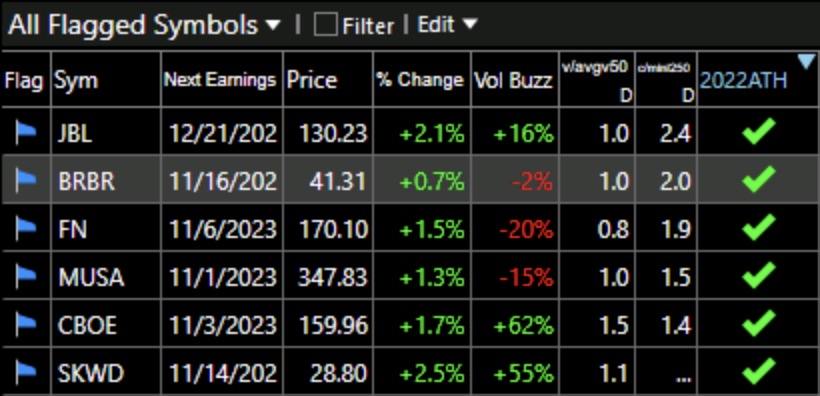Viewport: 820px width, 396px height.
Task: Click the 2022ATH checkmark in the FN row
Action: click(758, 228)
